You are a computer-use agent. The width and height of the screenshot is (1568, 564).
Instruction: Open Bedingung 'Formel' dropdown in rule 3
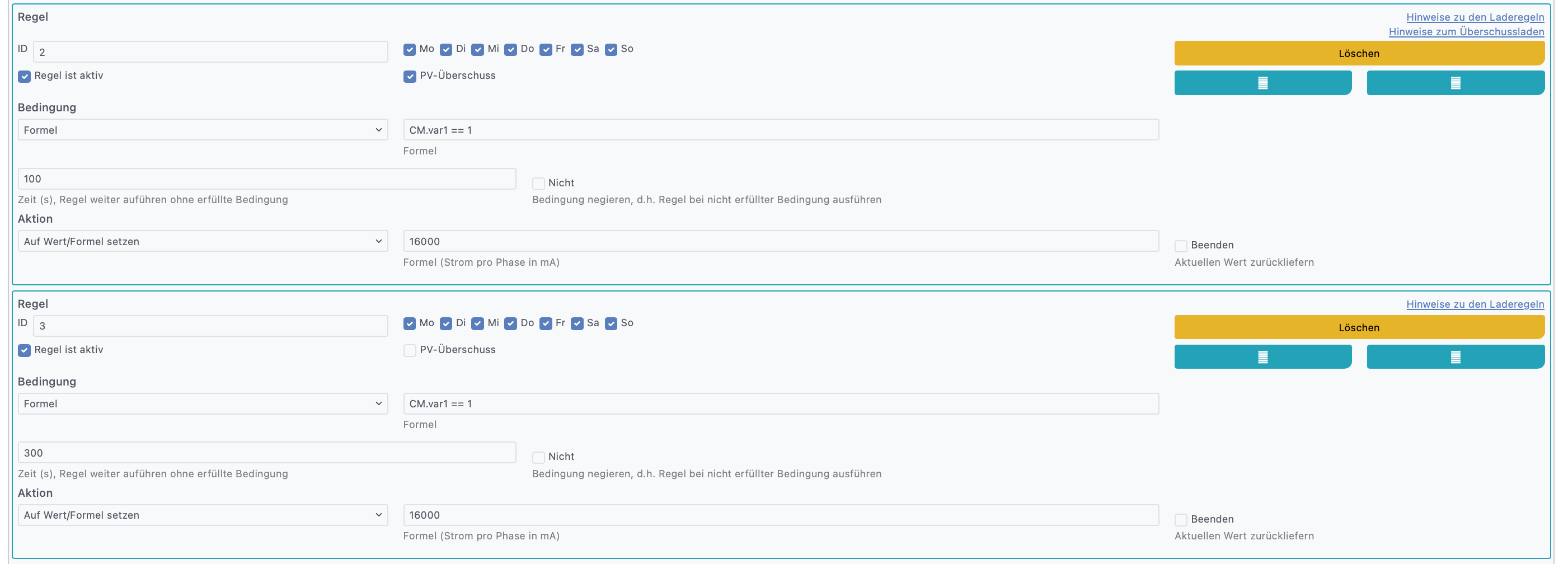coord(203,403)
